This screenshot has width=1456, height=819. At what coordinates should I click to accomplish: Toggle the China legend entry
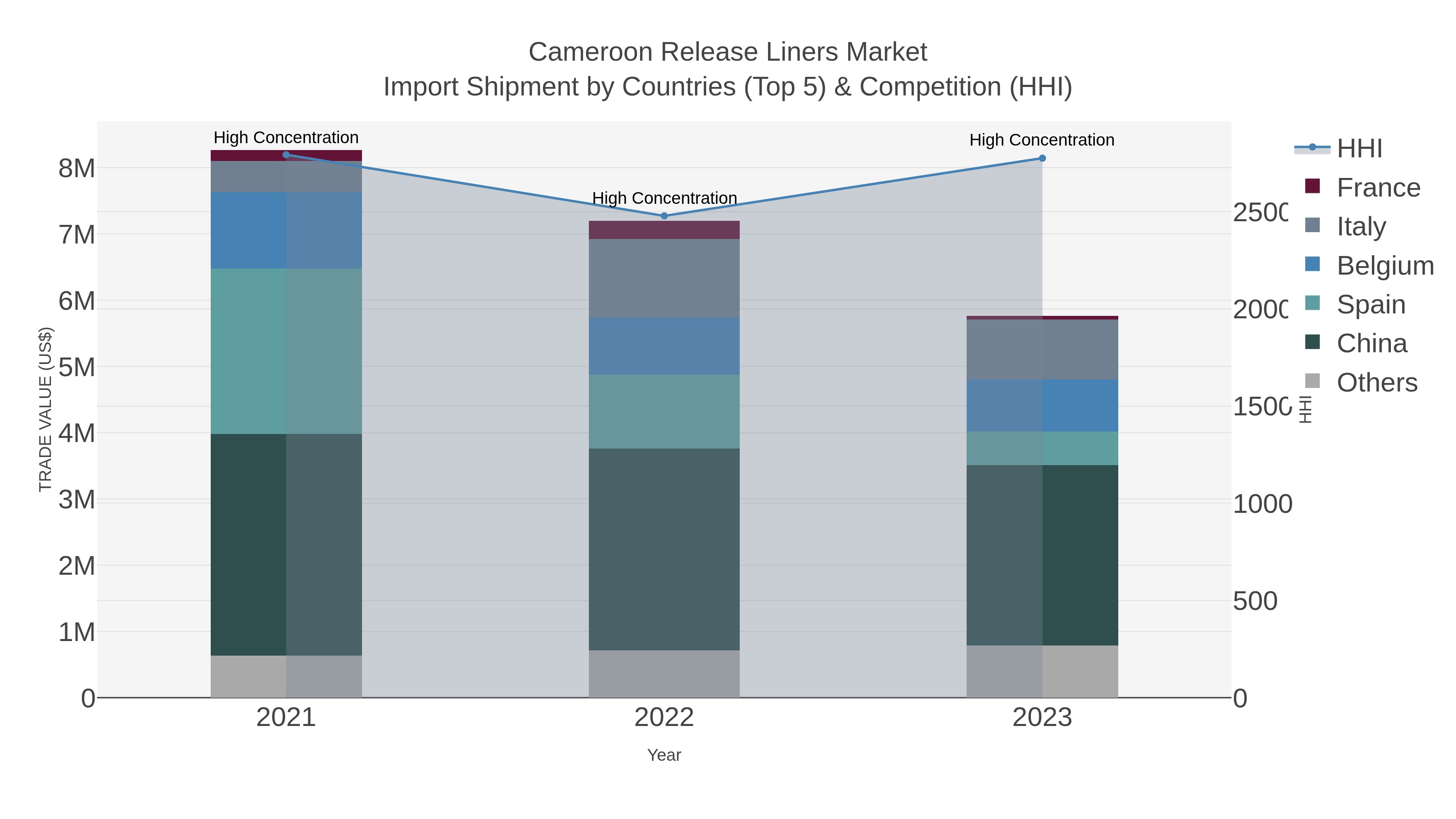click(x=1356, y=344)
